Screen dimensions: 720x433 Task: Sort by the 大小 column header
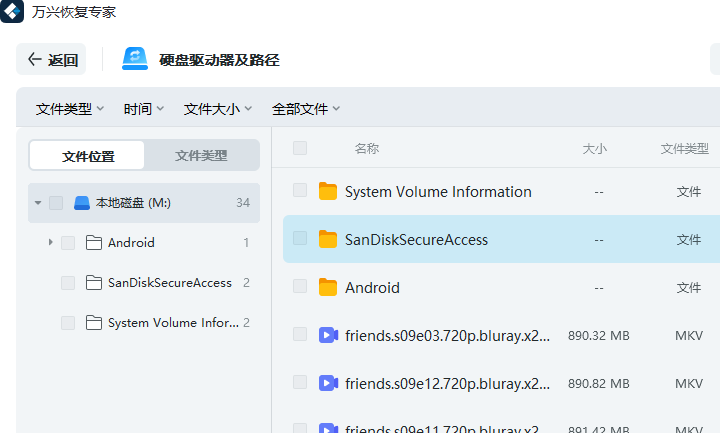coord(594,149)
